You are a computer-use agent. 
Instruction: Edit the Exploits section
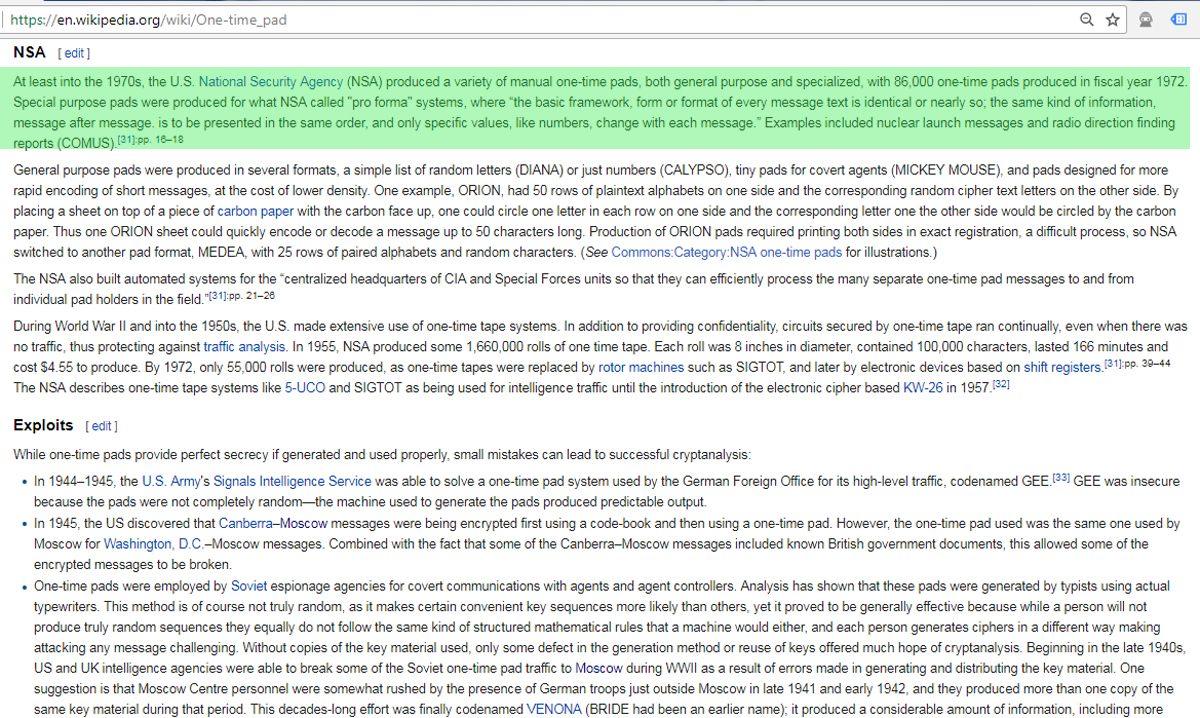(x=102, y=426)
